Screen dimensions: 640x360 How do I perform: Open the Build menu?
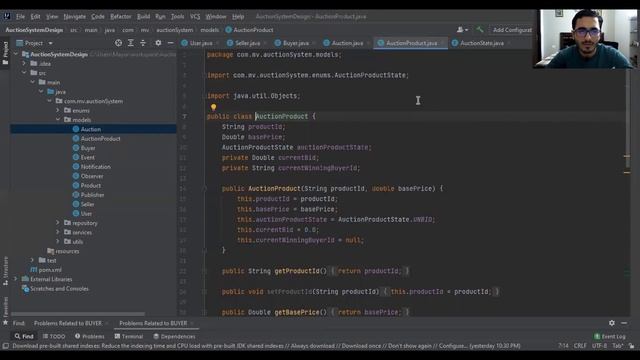[143, 17]
